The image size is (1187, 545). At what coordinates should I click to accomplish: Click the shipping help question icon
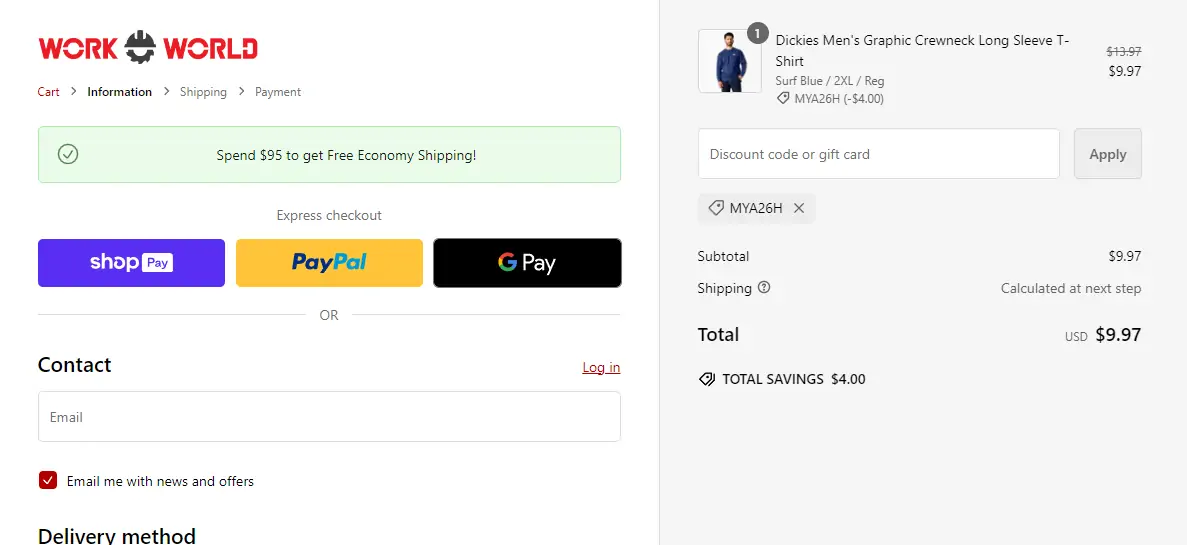tap(764, 288)
